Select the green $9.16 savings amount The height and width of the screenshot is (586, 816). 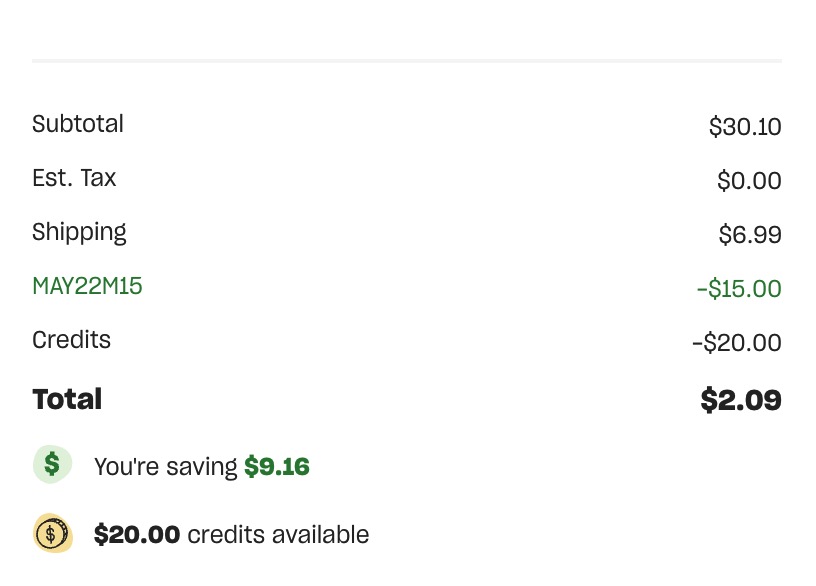(x=277, y=467)
